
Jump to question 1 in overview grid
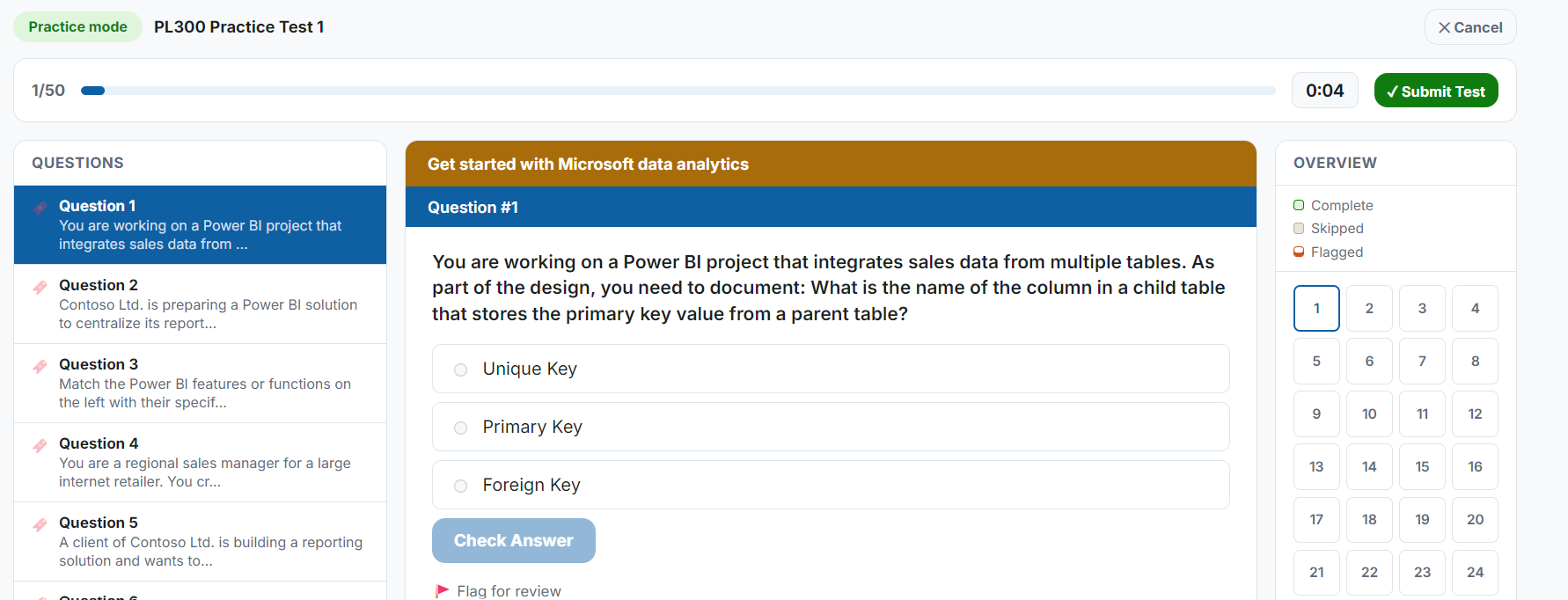[1316, 308]
